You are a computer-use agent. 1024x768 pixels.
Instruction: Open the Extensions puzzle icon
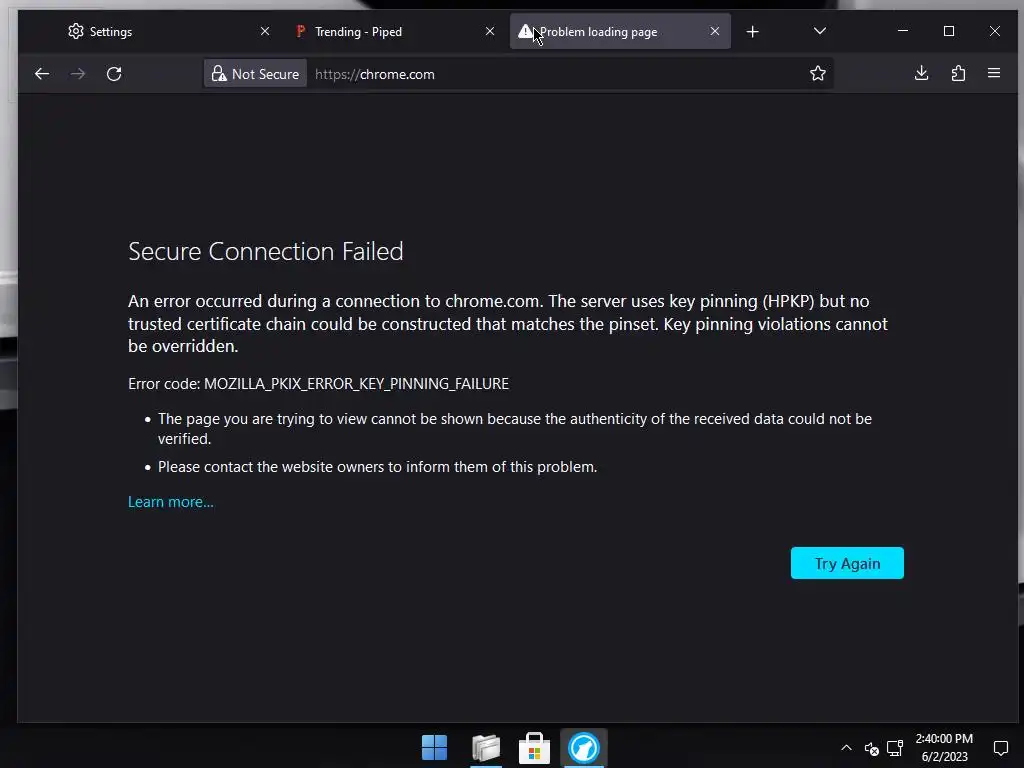click(x=958, y=74)
